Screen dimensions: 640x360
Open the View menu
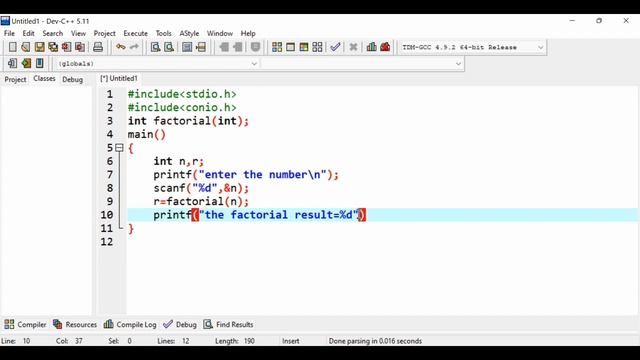78,33
